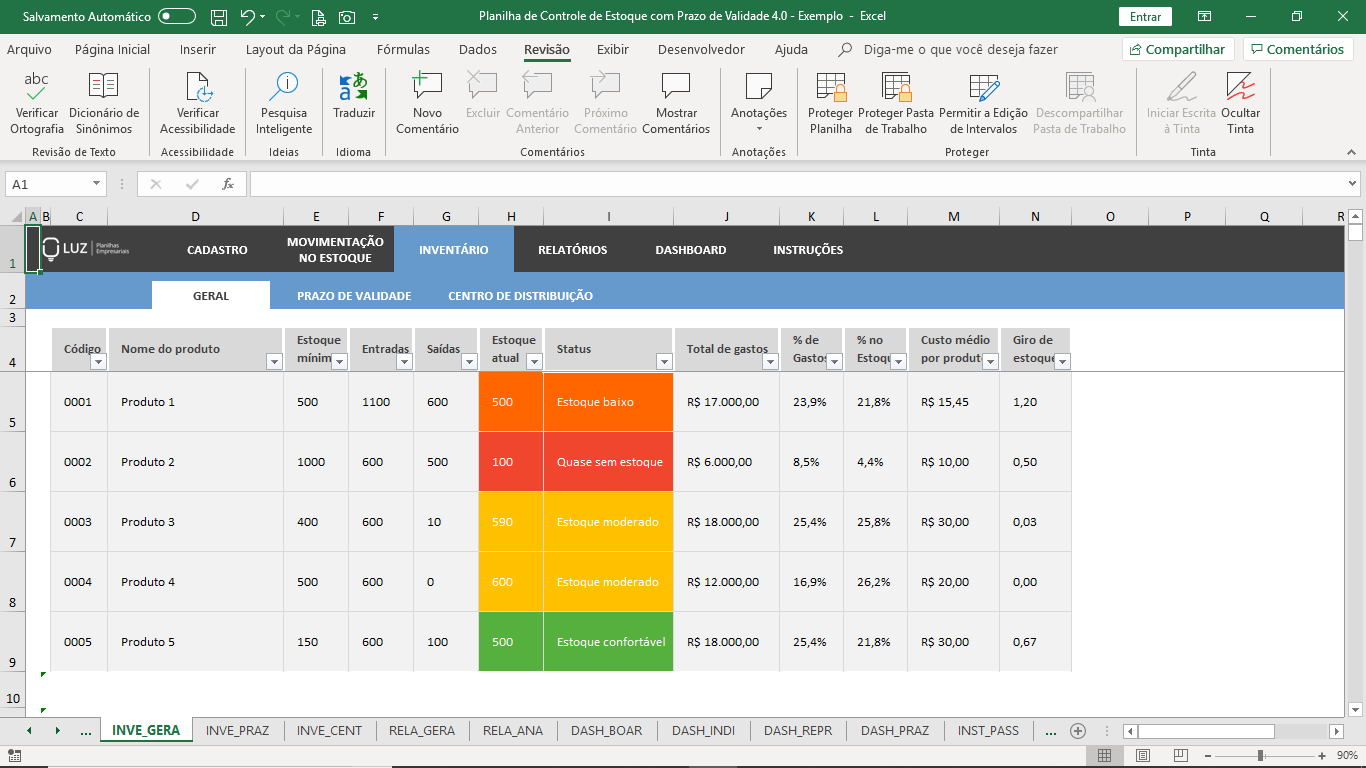Switch to the INVE_PRAZ sheet tab
The width and height of the screenshot is (1366, 768).
pyautogui.click(x=237, y=730)
